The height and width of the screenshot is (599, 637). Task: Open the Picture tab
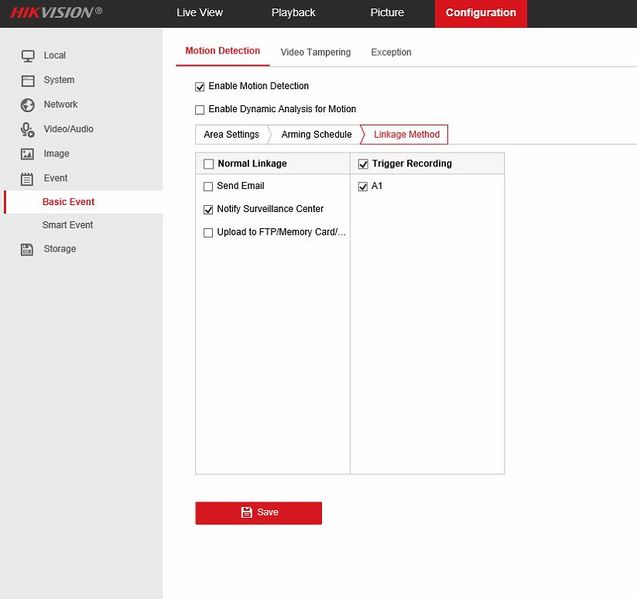point(387,13)
